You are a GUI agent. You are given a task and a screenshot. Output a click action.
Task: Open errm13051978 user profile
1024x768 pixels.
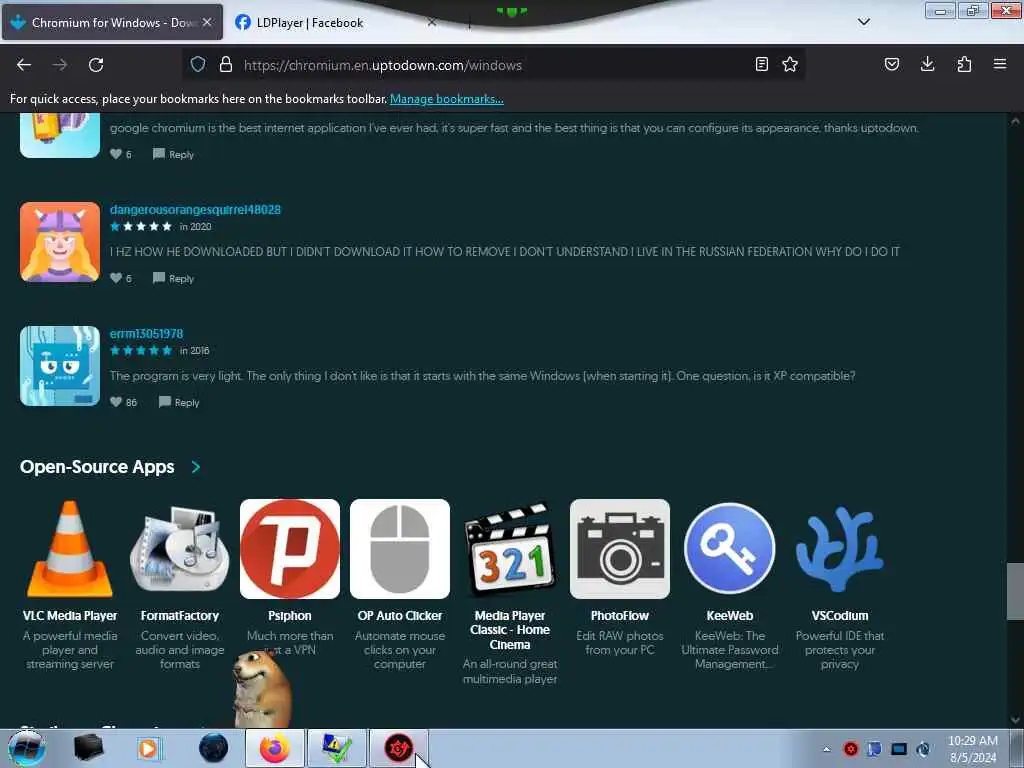tap(146, 334)
